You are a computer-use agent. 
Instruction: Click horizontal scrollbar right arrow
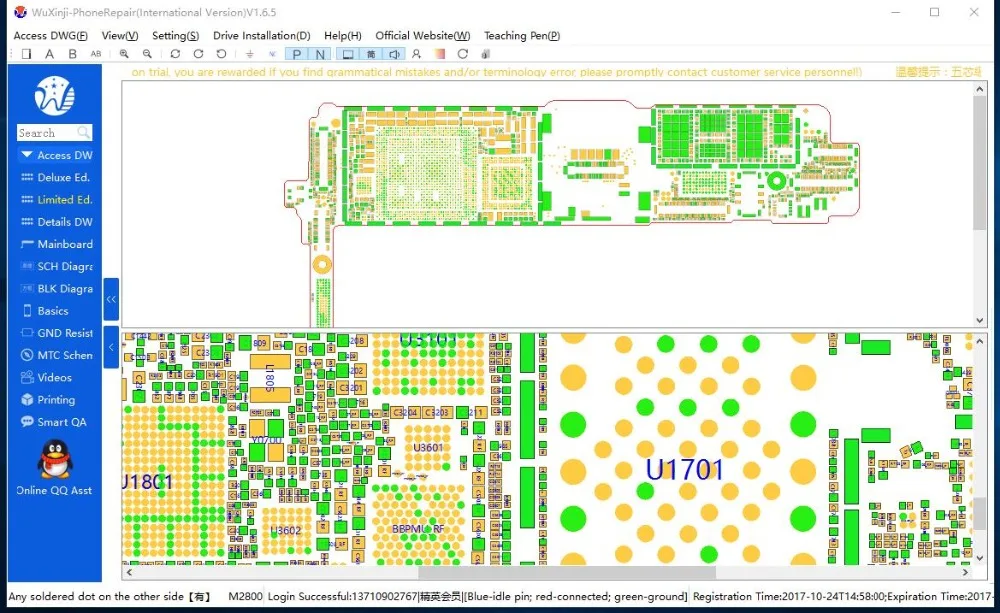click(x=965, y=572)
